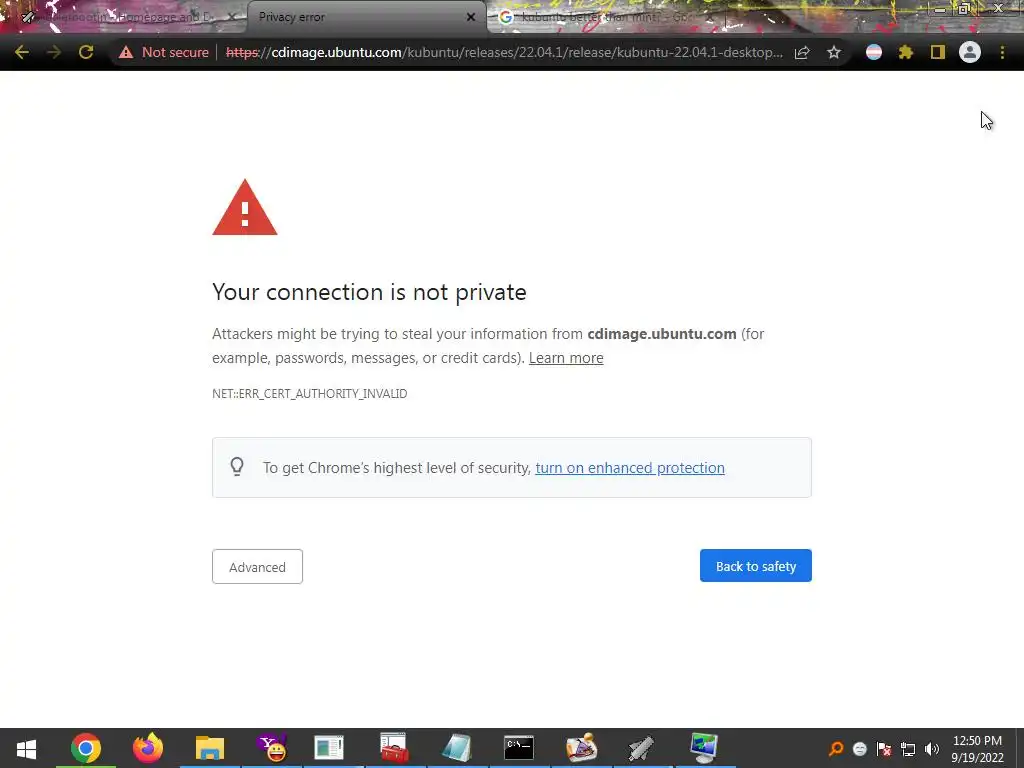The image size is (1024, 768).
Task: Open the Learn more link
Action: (566, 358)
